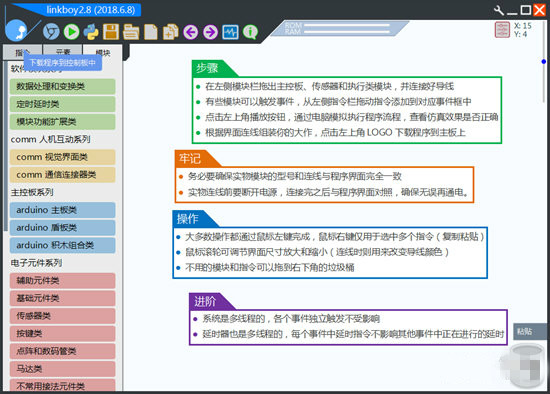
Task: Open arduino 主板类 category
Action: [x=62, y=210]
